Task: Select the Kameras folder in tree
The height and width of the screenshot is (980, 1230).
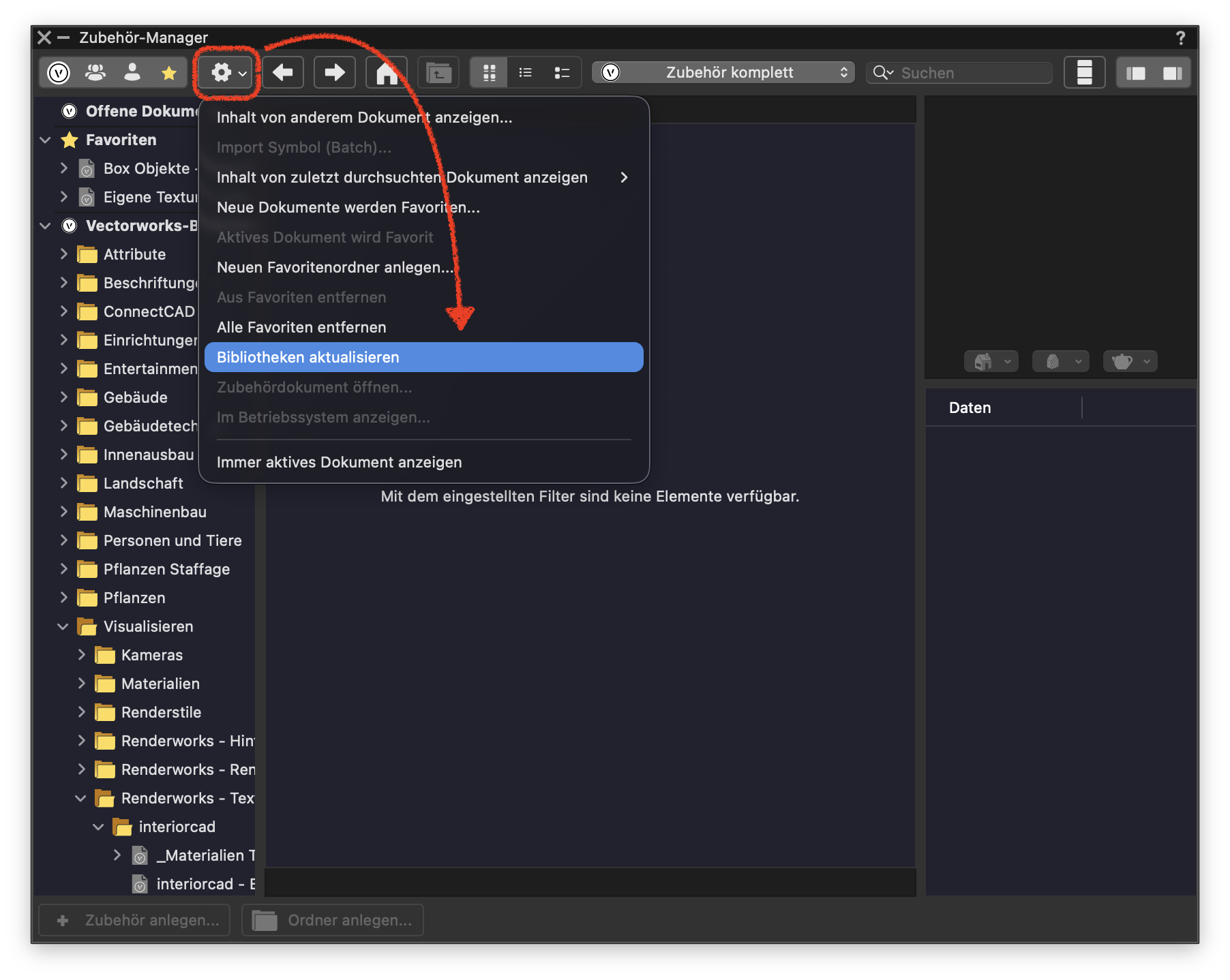Action: point(151,655)
